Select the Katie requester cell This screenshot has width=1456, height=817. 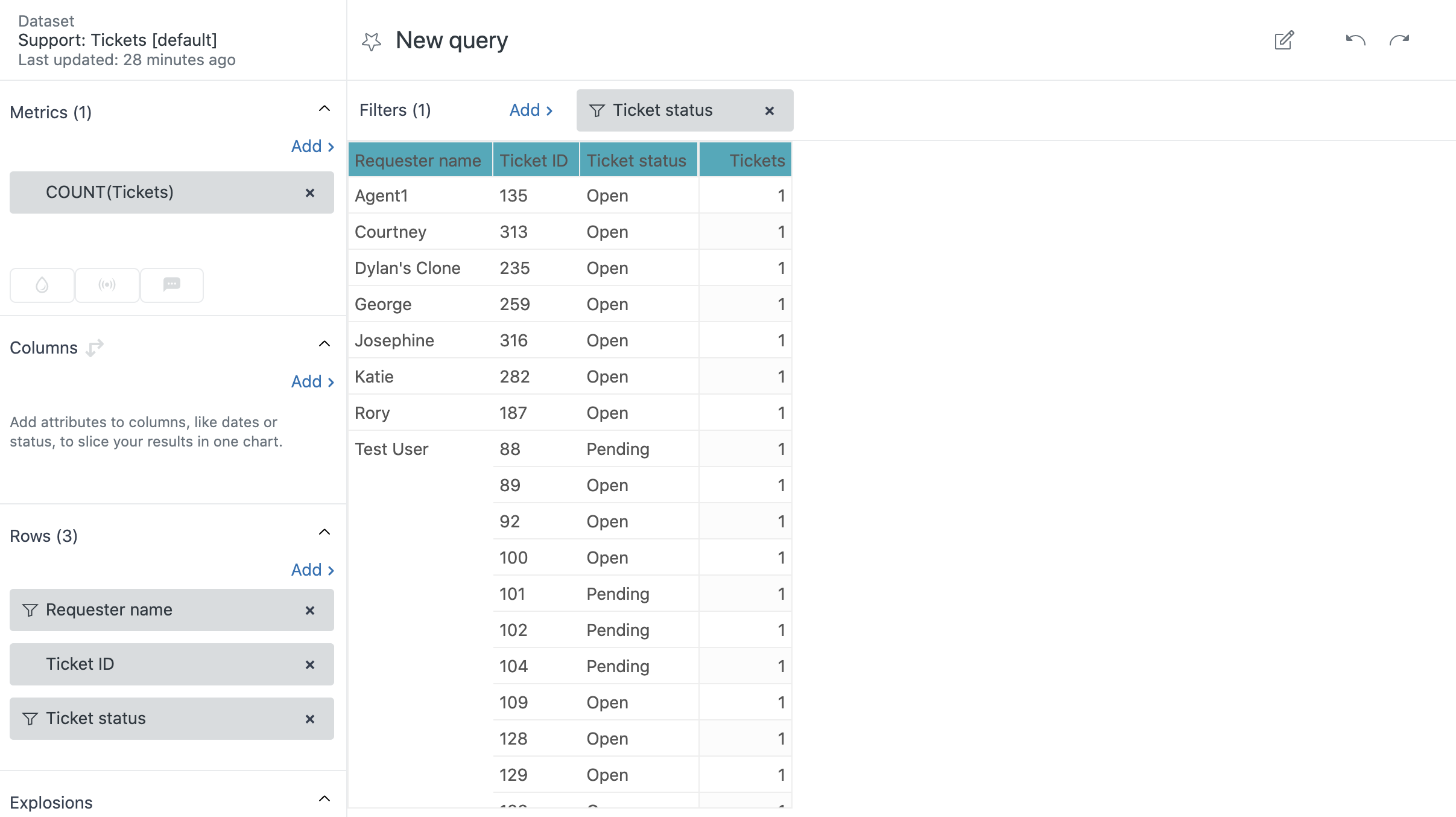(420, 377)
